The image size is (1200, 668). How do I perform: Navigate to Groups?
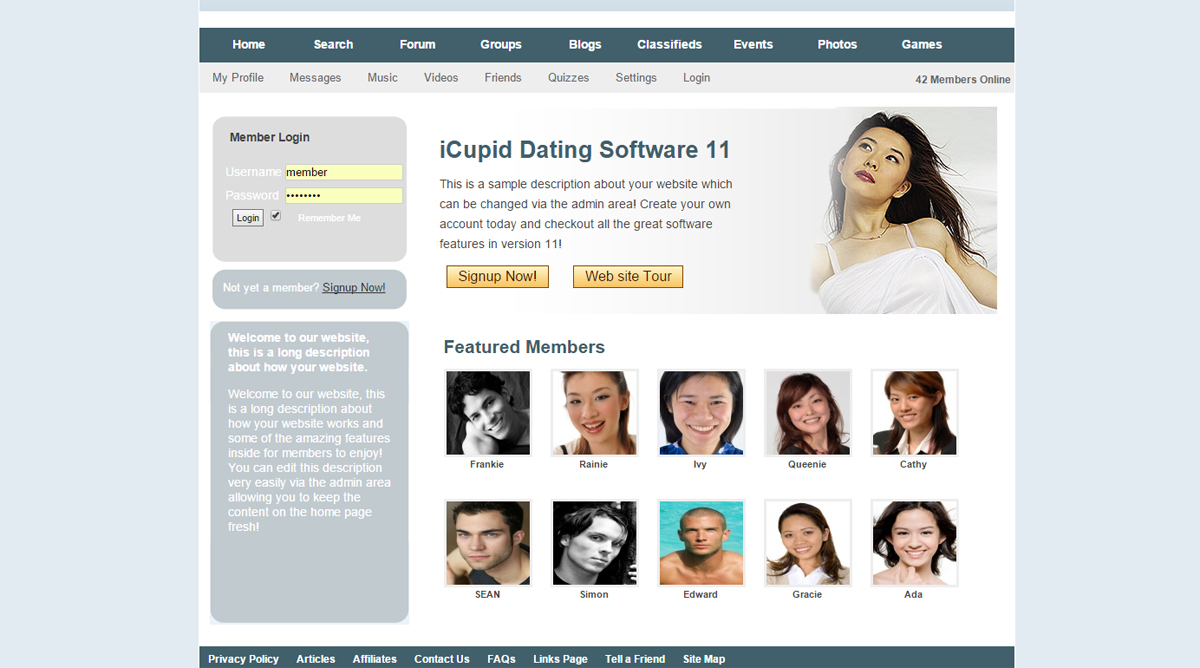[x=501, y=45]
